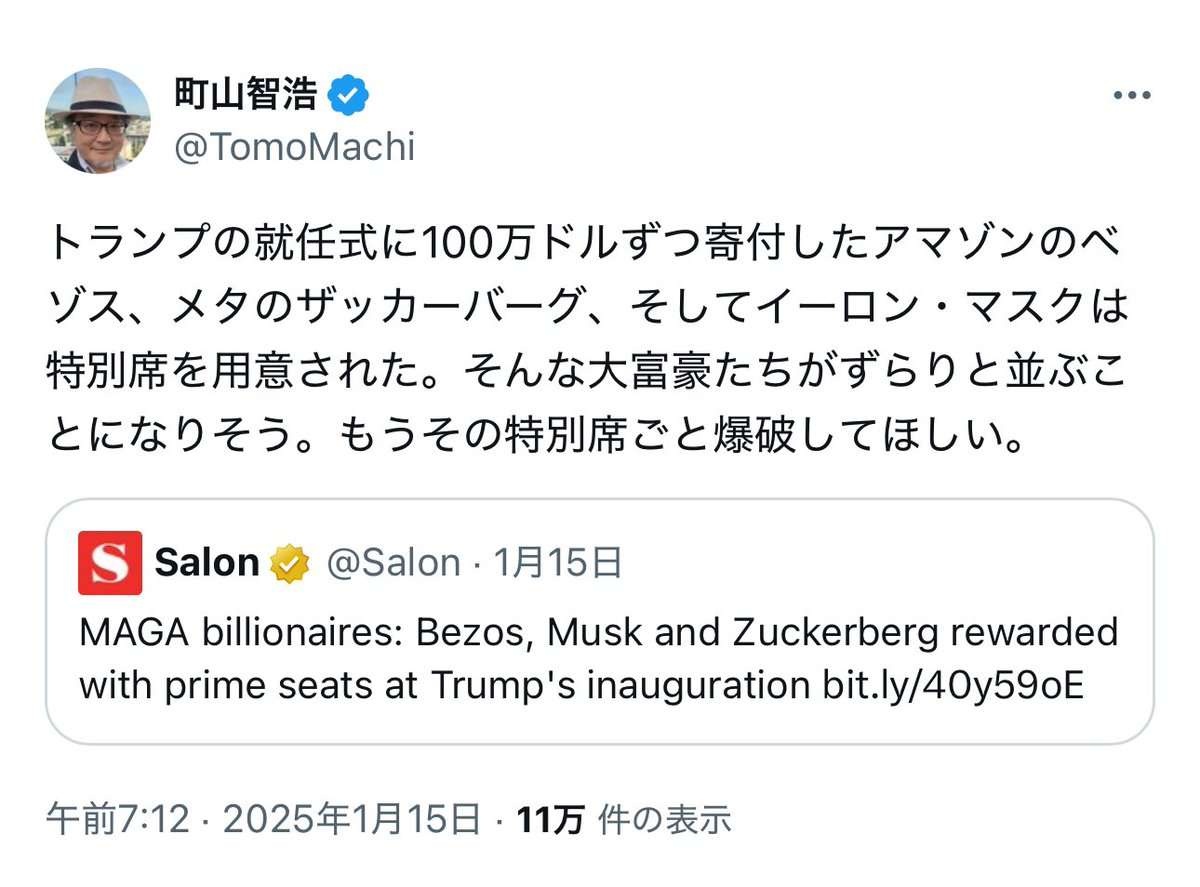The width and height of the screenshot is (1200, 887).
Task: Click the gold verified badge beside Salon
Action: pos(291,564)
